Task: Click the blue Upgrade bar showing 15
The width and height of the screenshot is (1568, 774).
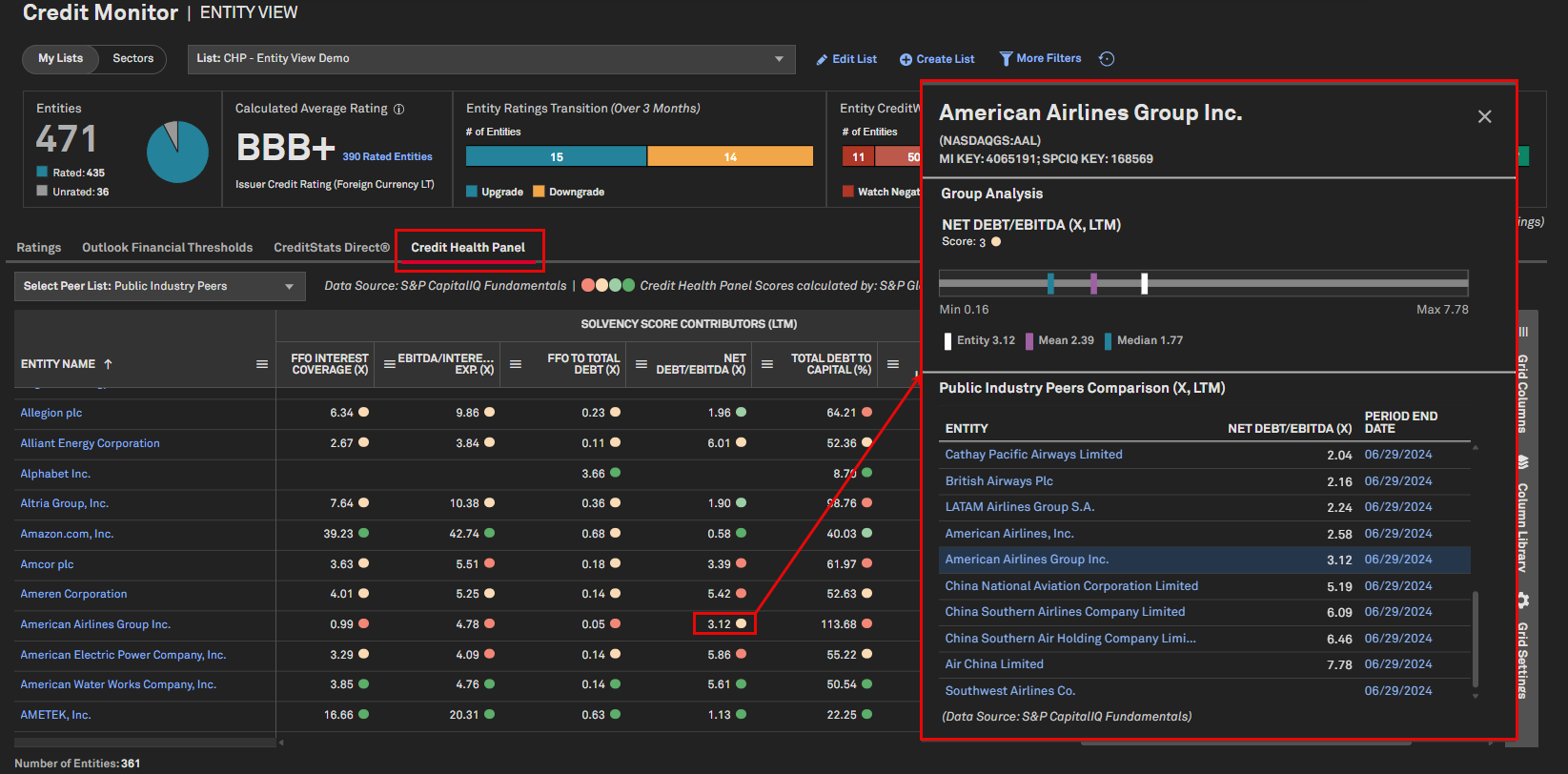Action: tap(557, 156)
